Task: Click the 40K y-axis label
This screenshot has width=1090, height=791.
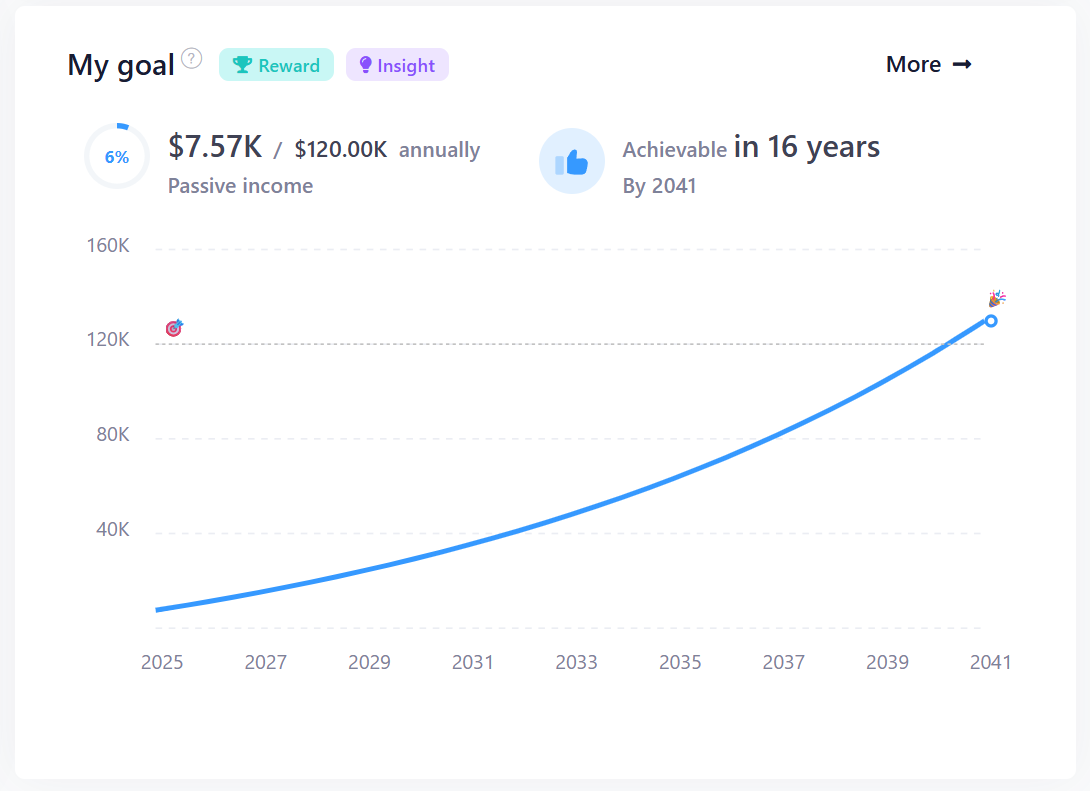Action: click(x=112, y=530)
